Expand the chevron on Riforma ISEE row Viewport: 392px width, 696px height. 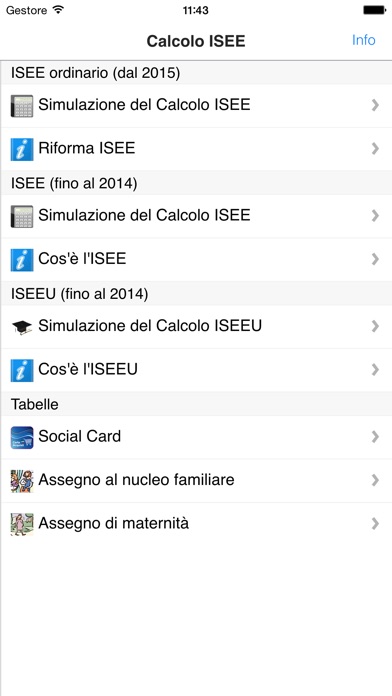coord(376,149)
